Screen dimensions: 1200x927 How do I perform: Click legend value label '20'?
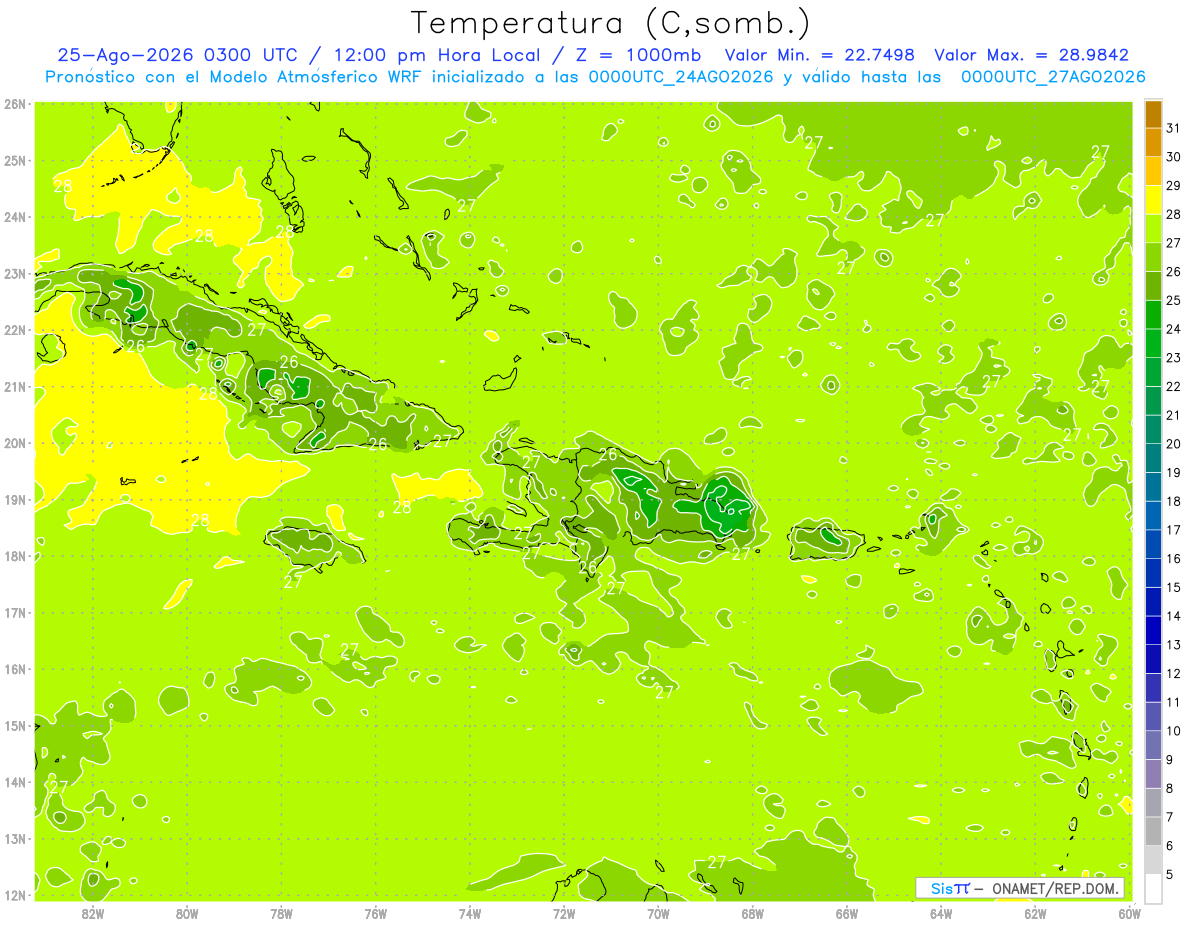(1174, 444)
